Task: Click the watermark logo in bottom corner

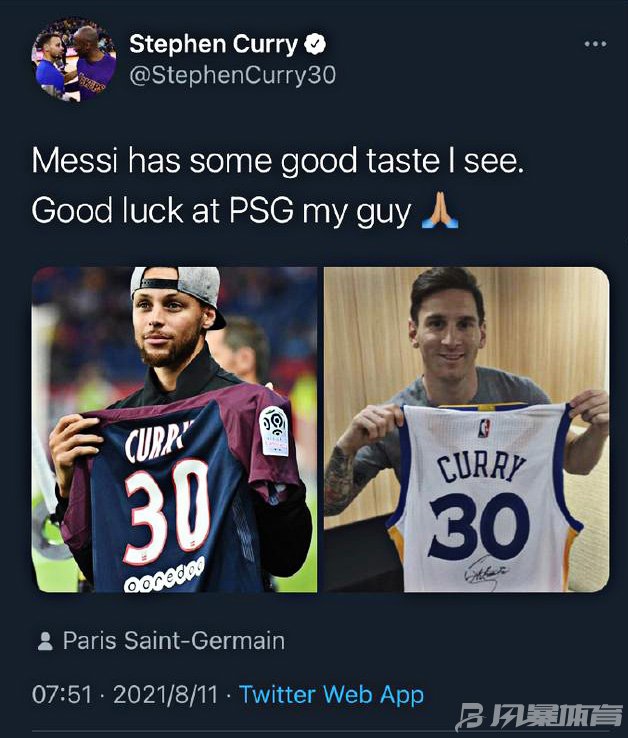Action: pos(539,717)
